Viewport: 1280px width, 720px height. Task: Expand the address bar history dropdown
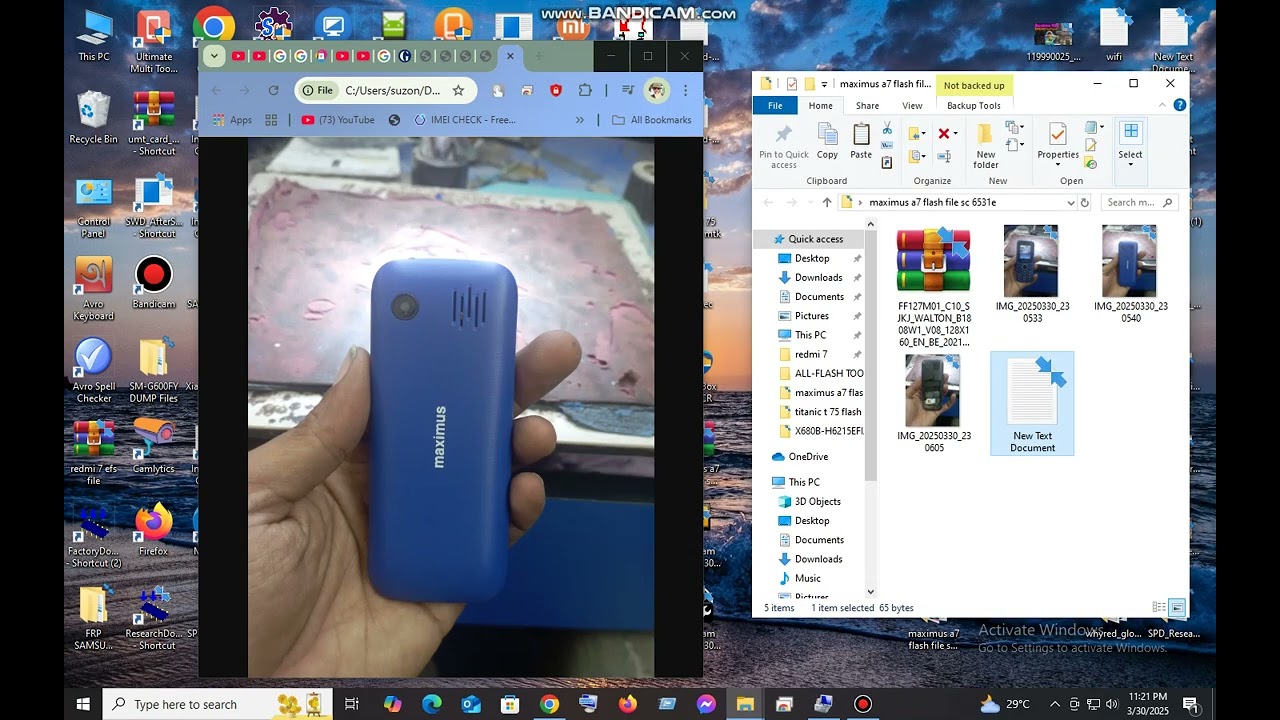tap(1071, 202)
